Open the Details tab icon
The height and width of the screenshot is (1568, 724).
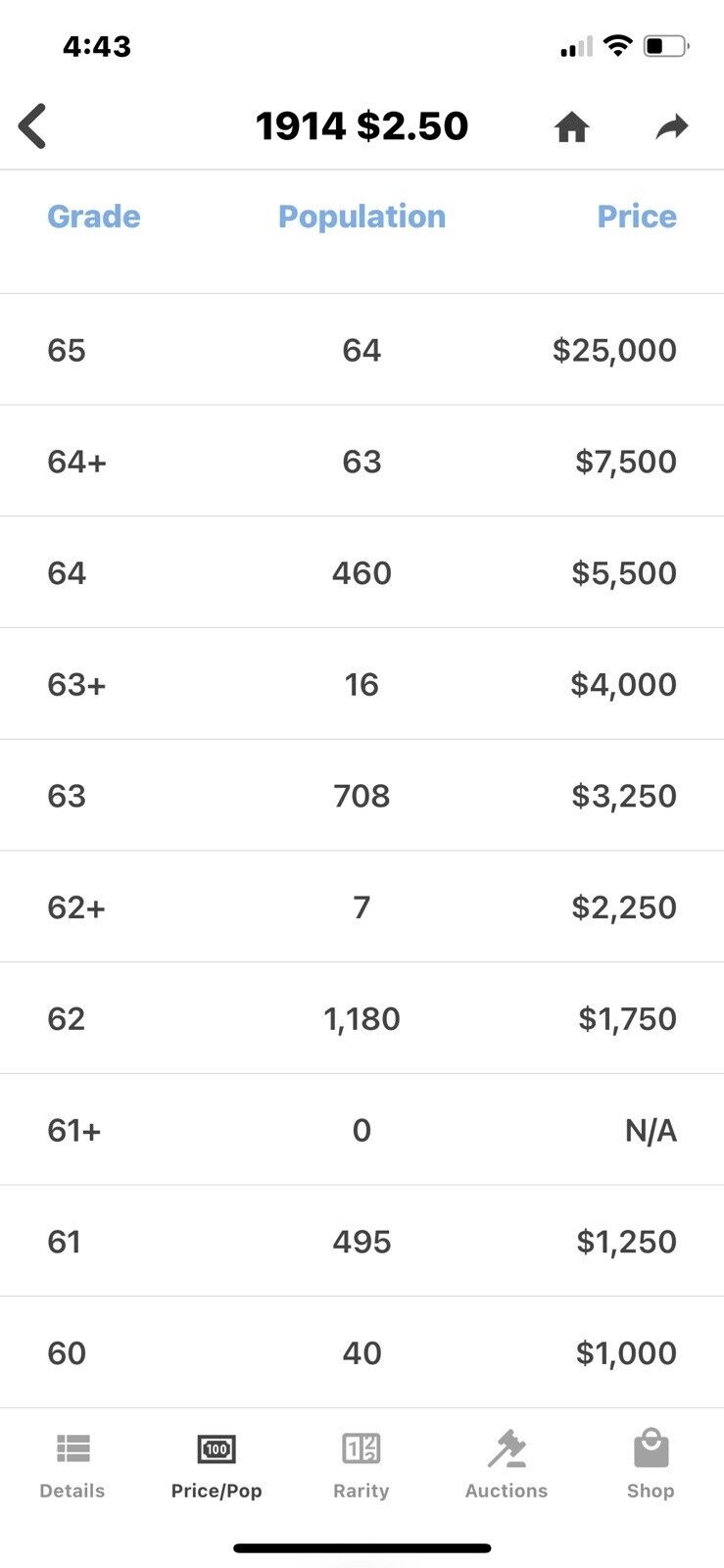[72, 1448]
